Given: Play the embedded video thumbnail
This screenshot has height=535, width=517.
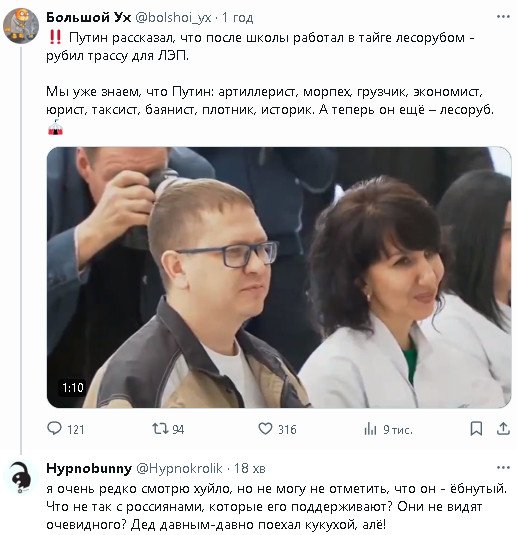Looking at the screenshot, I should tap(279, 277).
